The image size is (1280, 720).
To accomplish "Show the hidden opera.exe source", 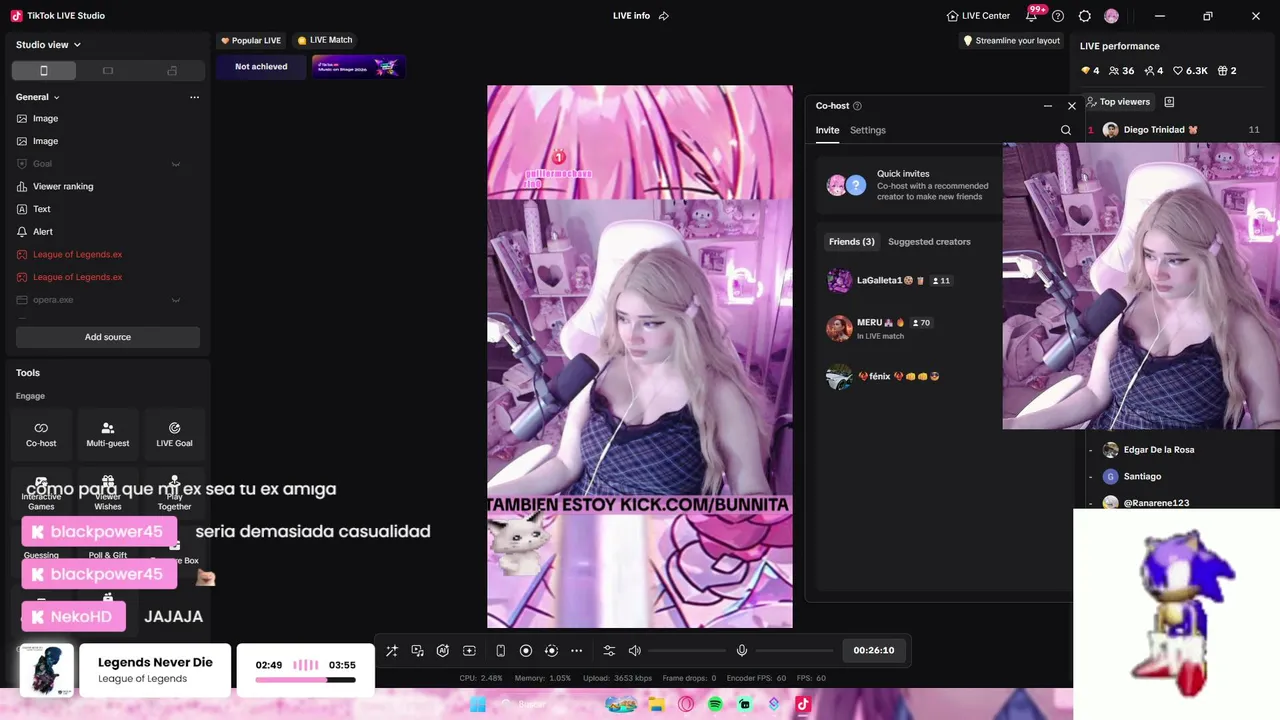I will (176, 300).
